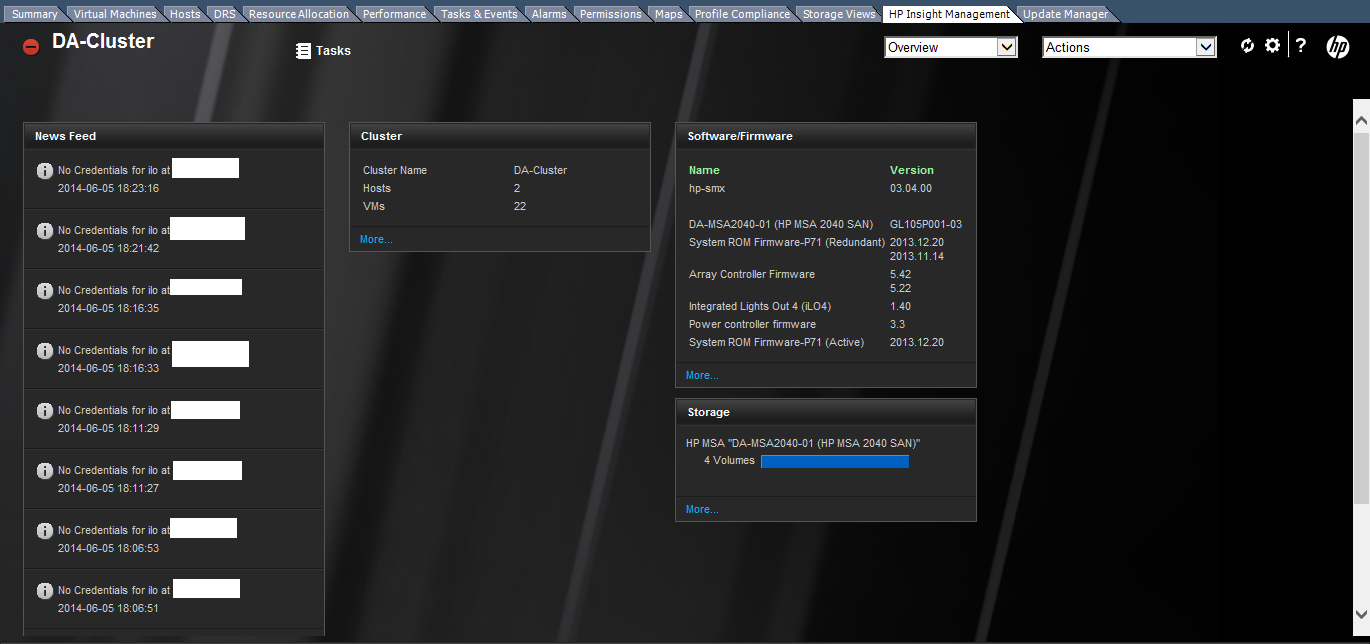Click the 4 Volumes label
Viewport: 1370px width, 644px height.
[x=729, y=461]
